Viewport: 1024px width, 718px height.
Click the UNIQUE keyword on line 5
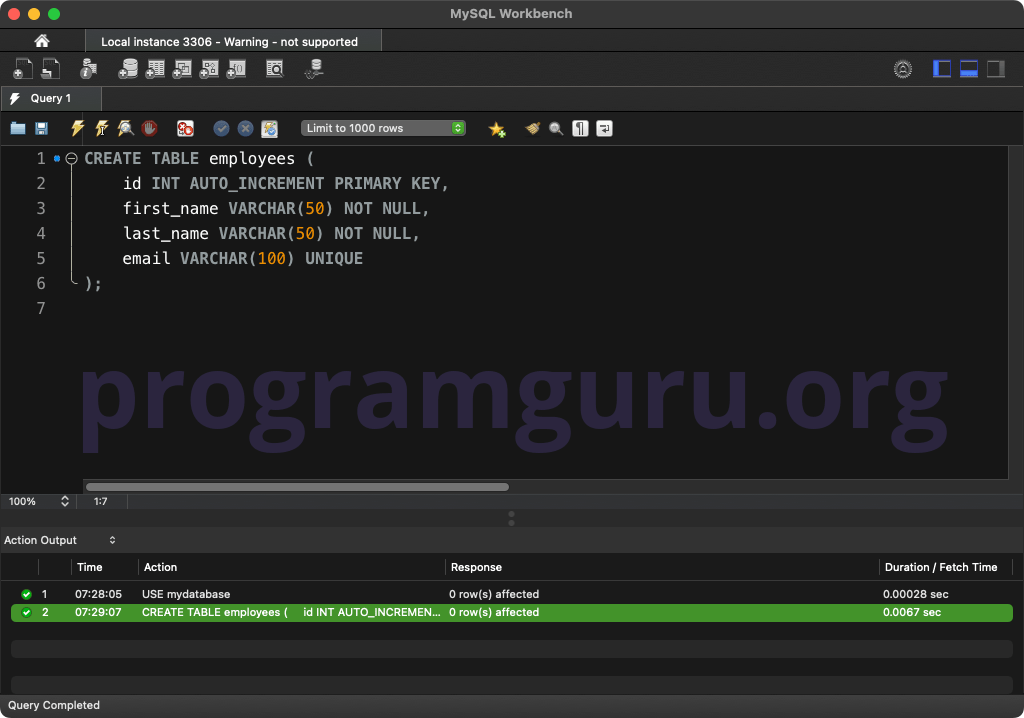pyautogui.click(x=334, y=259)
